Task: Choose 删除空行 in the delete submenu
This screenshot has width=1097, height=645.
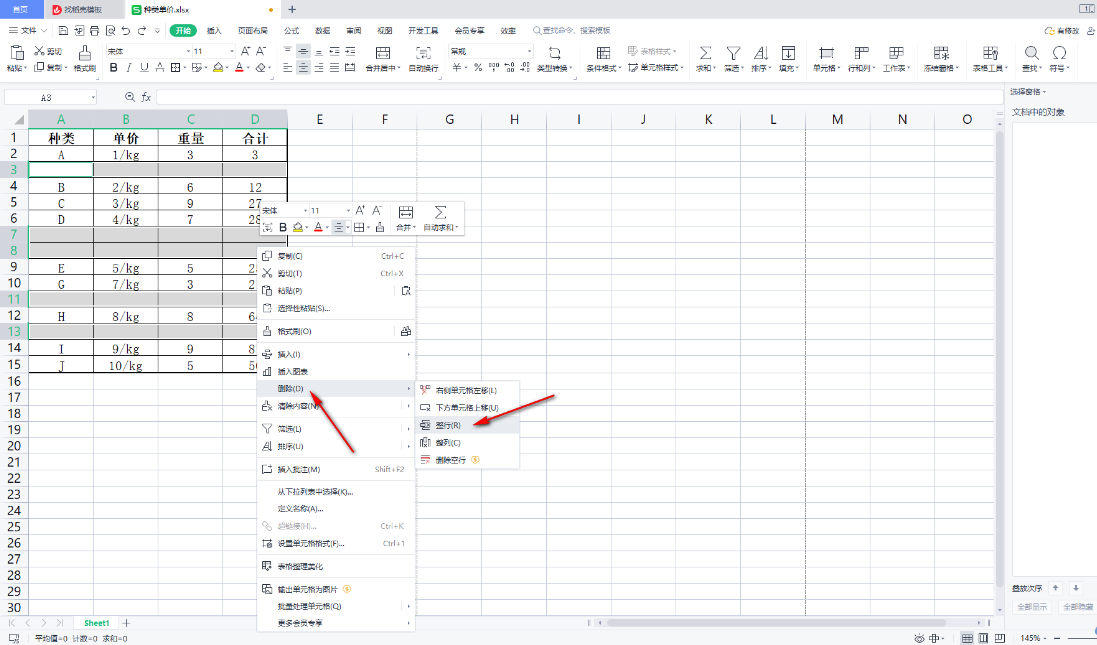Action: coord(467,460)
